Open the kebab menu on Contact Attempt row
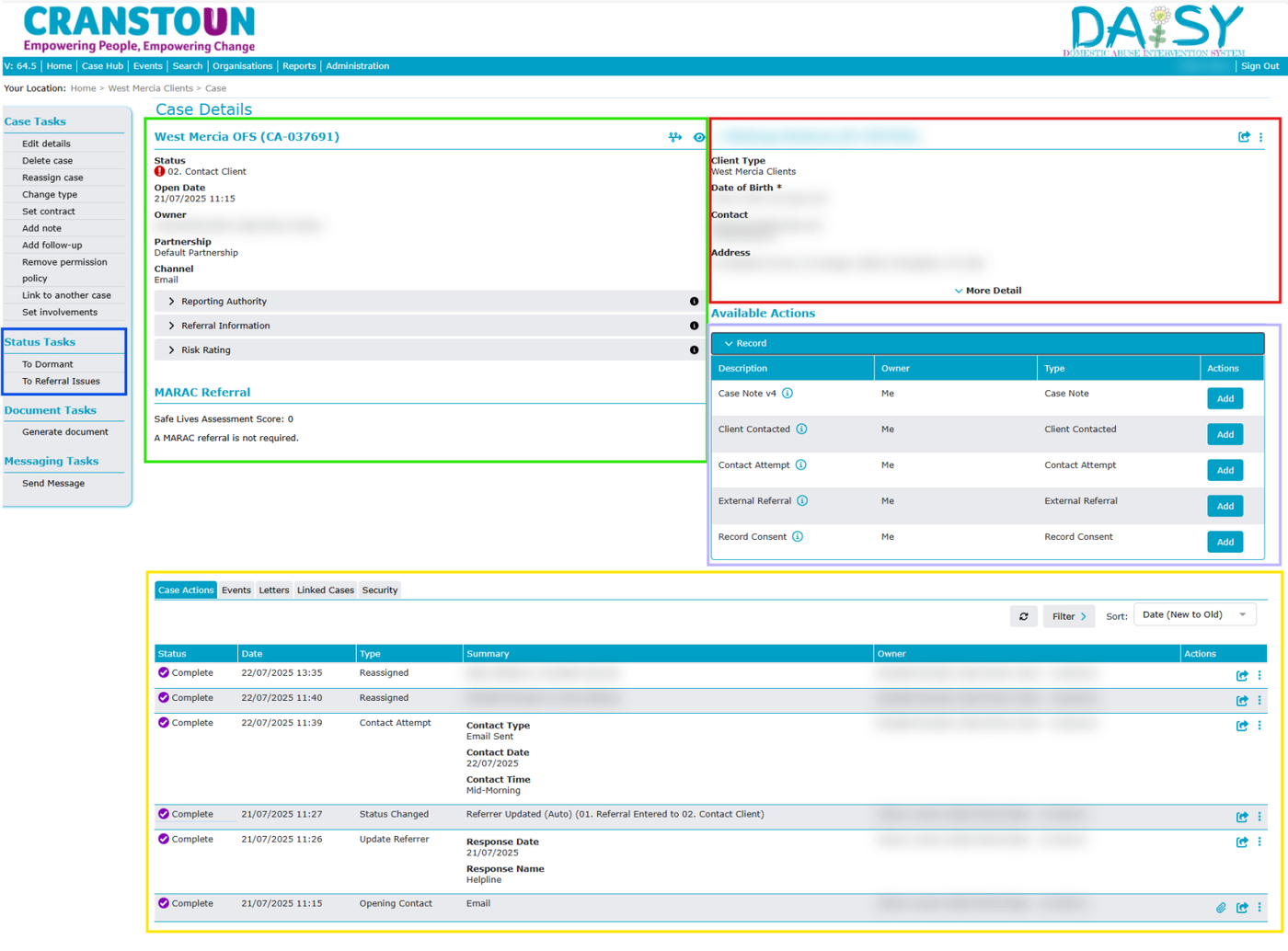Image resolution: width=1288 pixels, height=951 pixels. click(x=1259, y=726)
